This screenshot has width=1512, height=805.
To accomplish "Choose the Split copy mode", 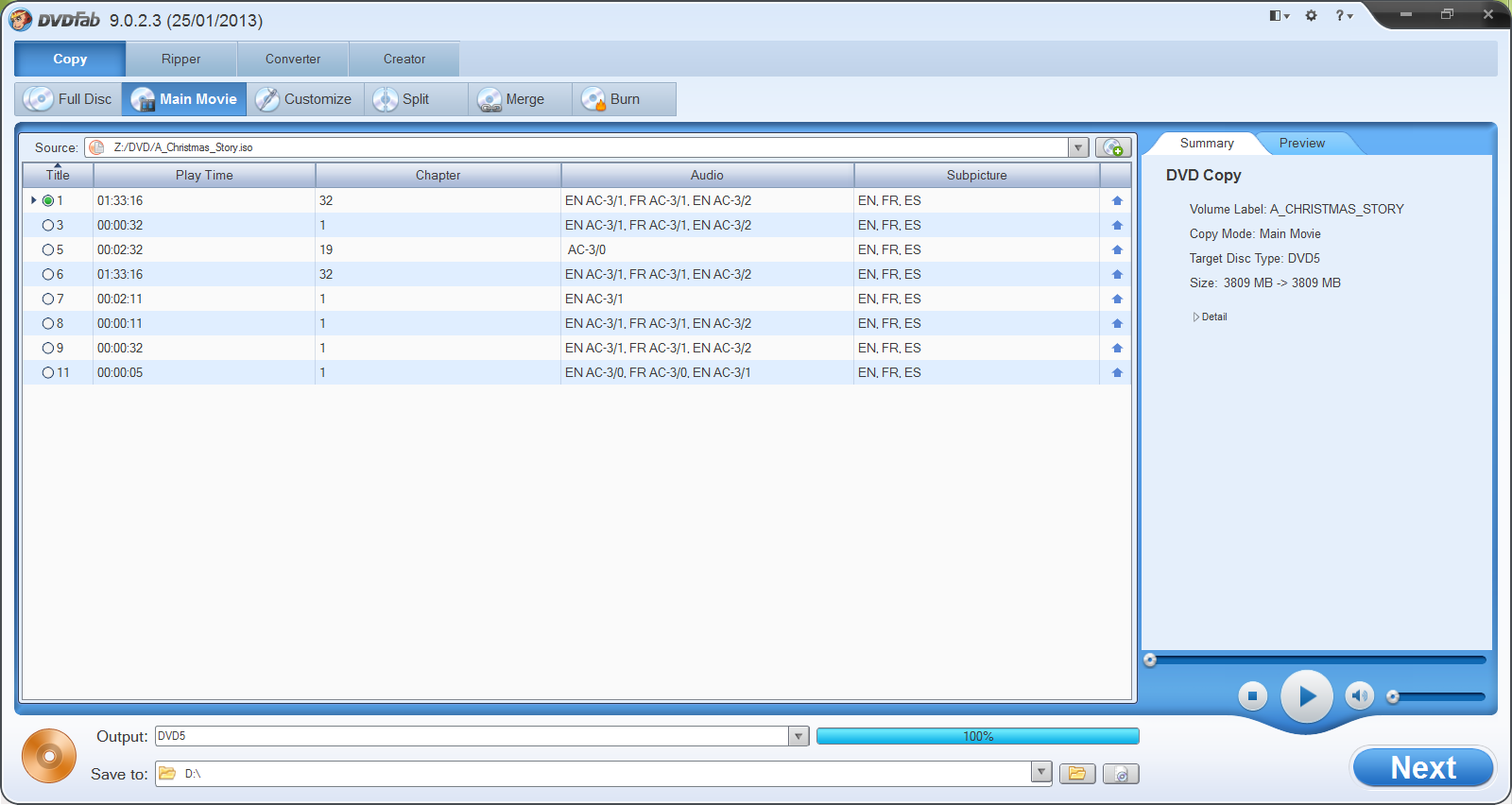I will (x=416, y=99).
